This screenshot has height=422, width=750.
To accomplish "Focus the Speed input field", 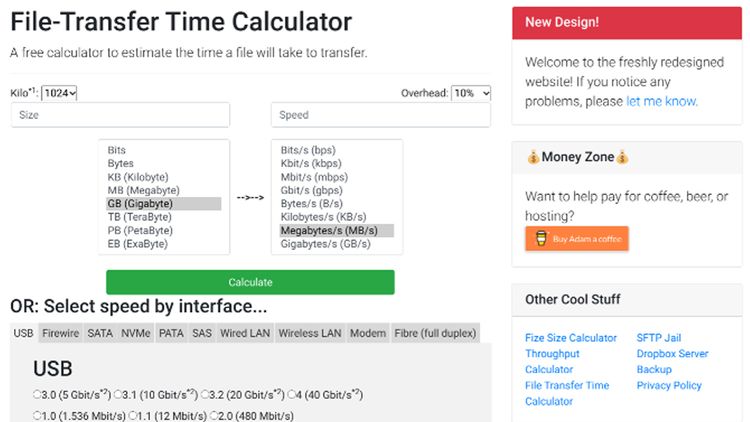I will coord(381,115).
